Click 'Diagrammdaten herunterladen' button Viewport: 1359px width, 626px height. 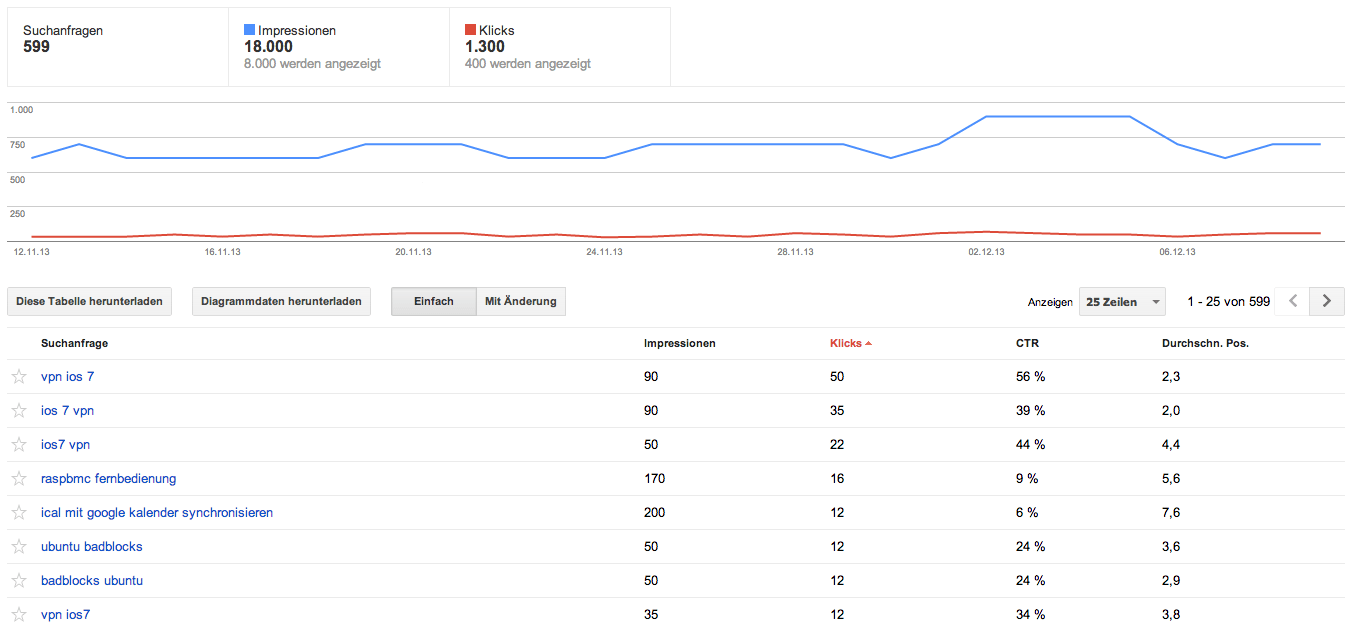(x=281, y=301)
